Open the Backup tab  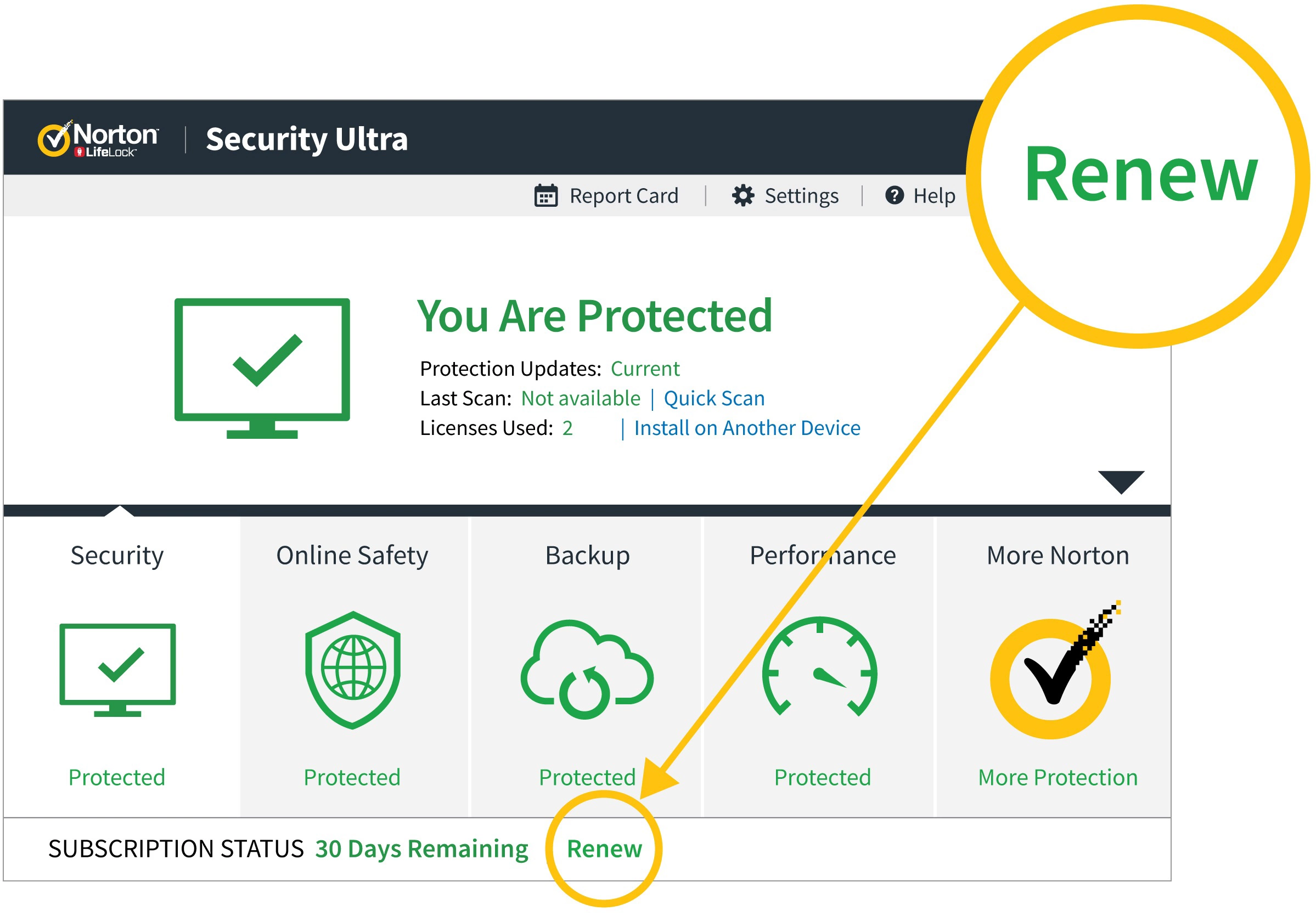pyautogui.click(x=587, y=556)
